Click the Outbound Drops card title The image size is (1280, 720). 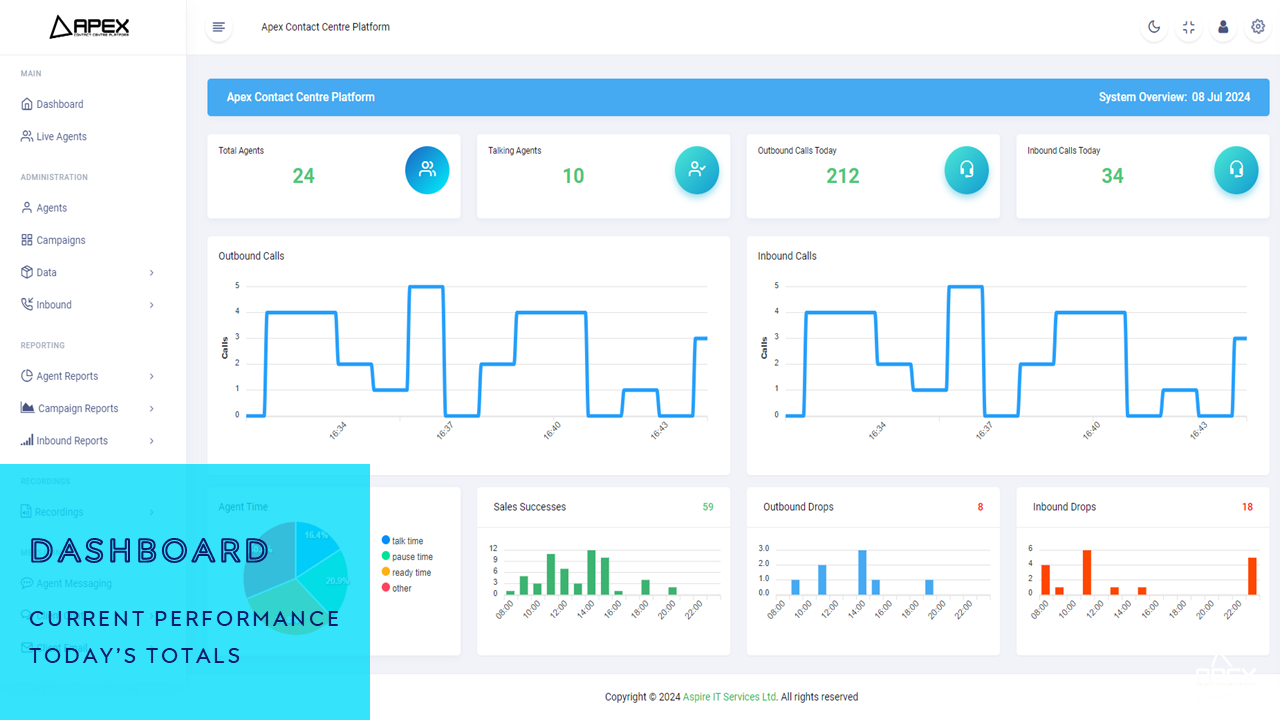[798, 507]
